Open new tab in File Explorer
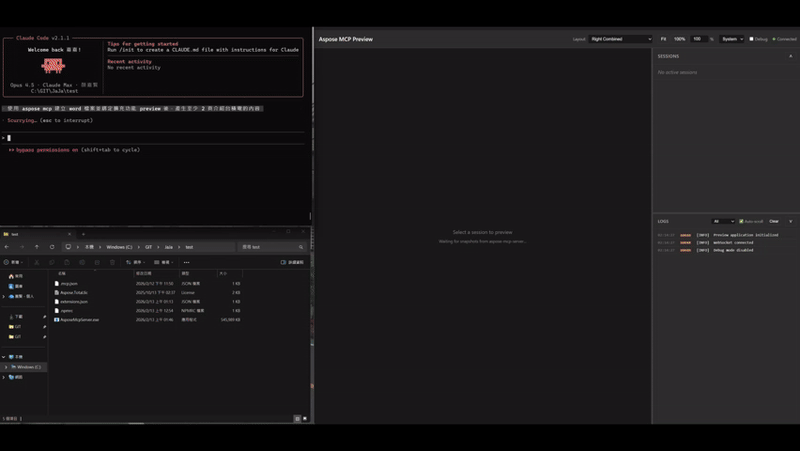Image resolution: width=800 pixels, height=451 pixels. 83,234
